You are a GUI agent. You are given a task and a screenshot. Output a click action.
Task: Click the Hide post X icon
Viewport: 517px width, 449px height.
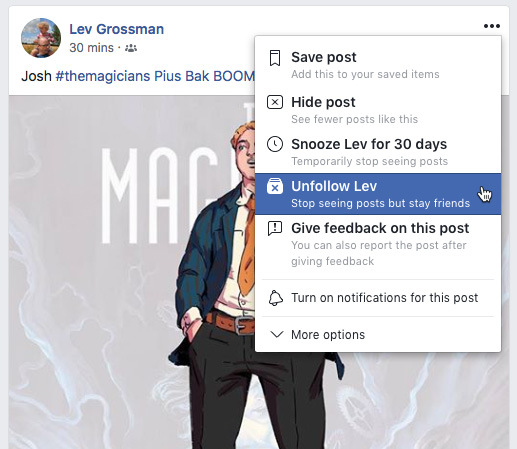(x=275, y=102)
